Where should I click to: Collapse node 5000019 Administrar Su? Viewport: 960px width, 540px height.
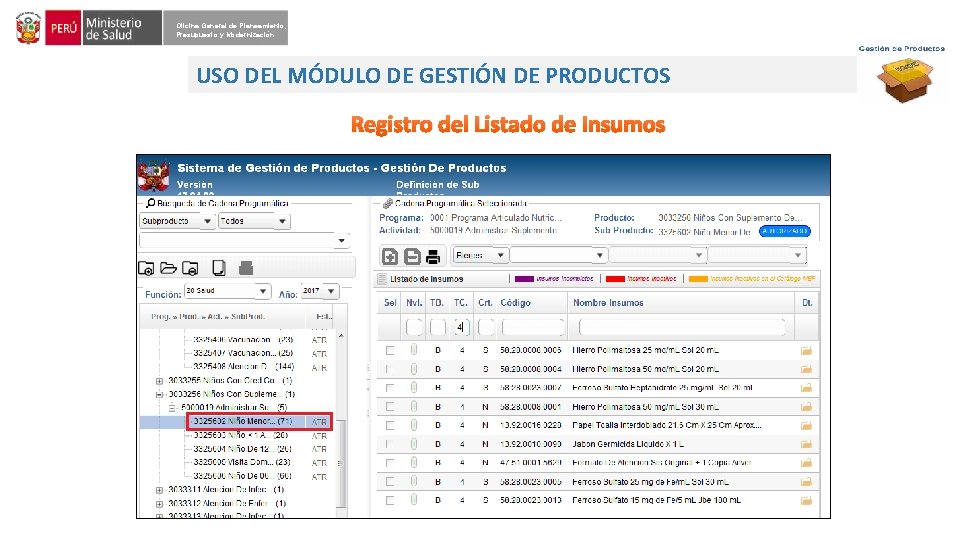172,408
